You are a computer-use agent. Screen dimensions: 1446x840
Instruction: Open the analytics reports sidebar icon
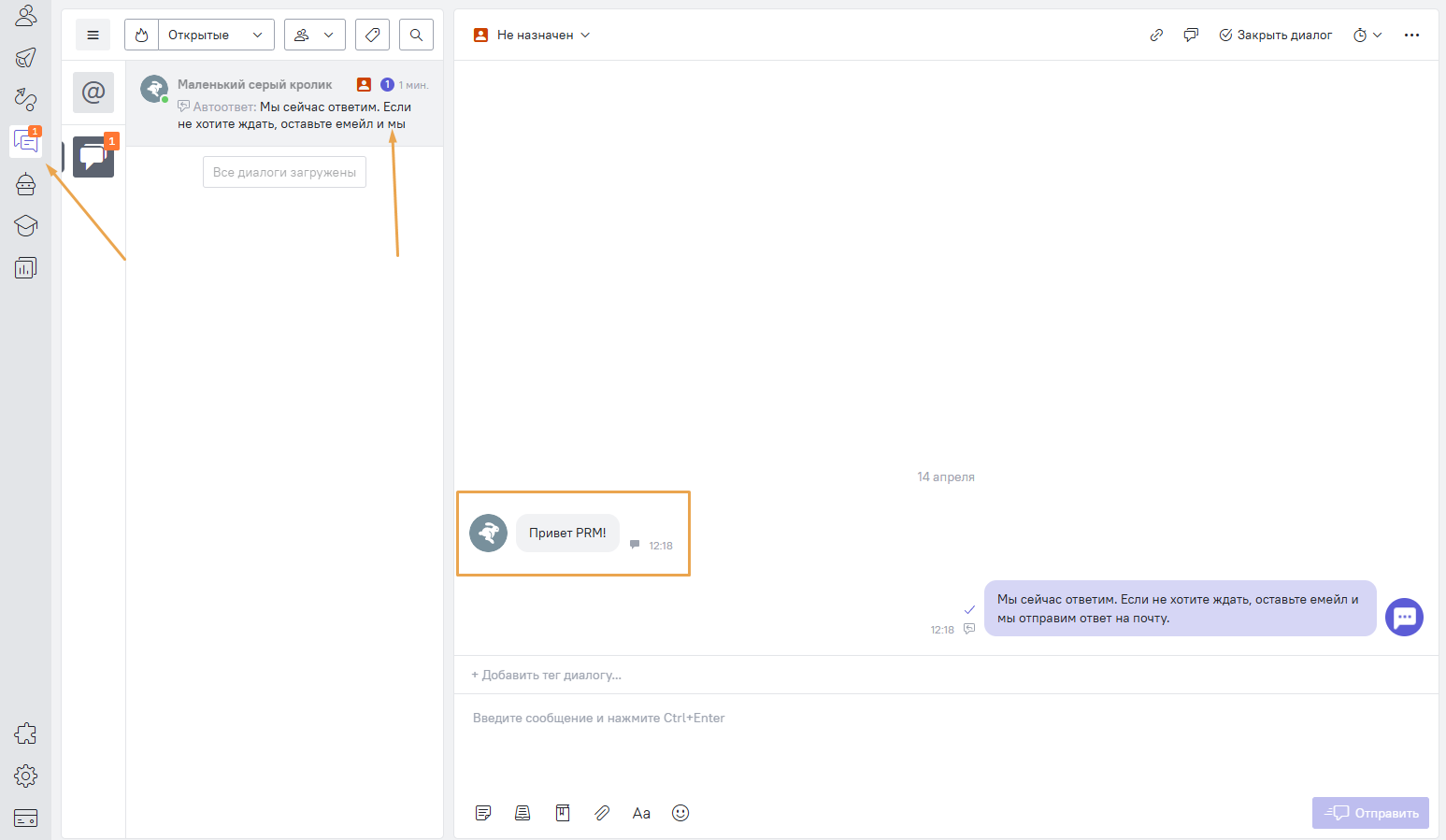25,268
